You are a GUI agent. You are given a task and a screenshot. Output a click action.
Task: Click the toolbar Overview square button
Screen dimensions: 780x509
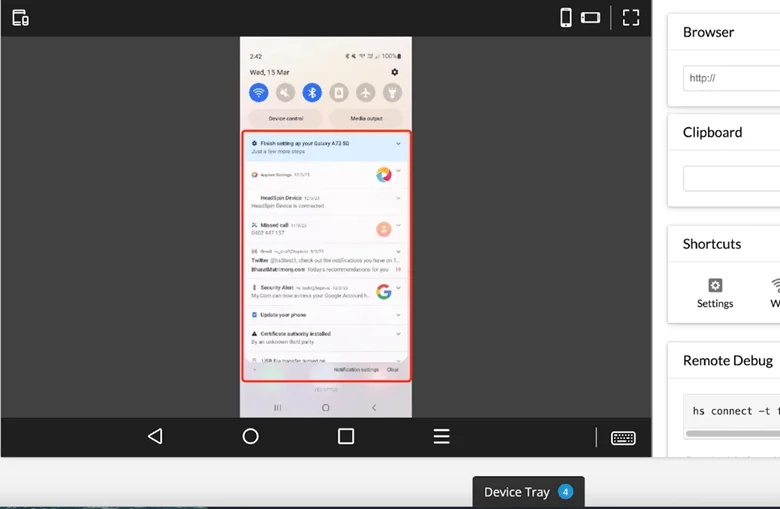(x=346, y=436)
